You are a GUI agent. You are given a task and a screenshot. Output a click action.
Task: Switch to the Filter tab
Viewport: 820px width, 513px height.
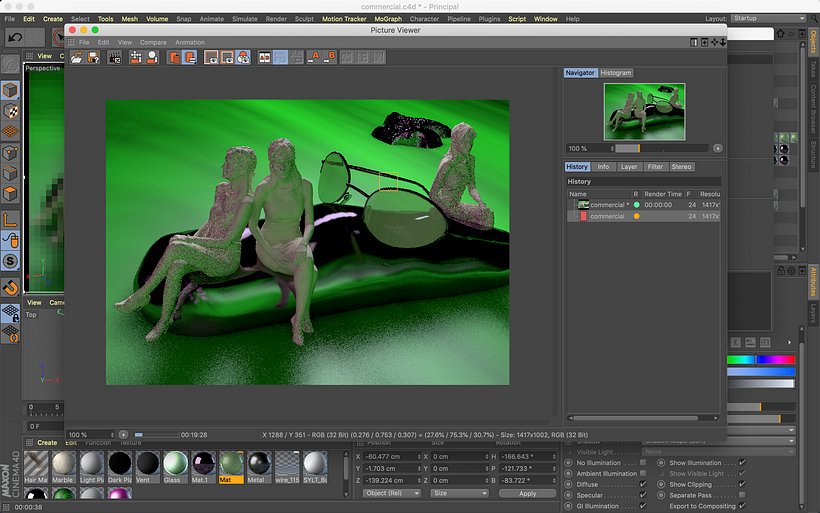655,167
